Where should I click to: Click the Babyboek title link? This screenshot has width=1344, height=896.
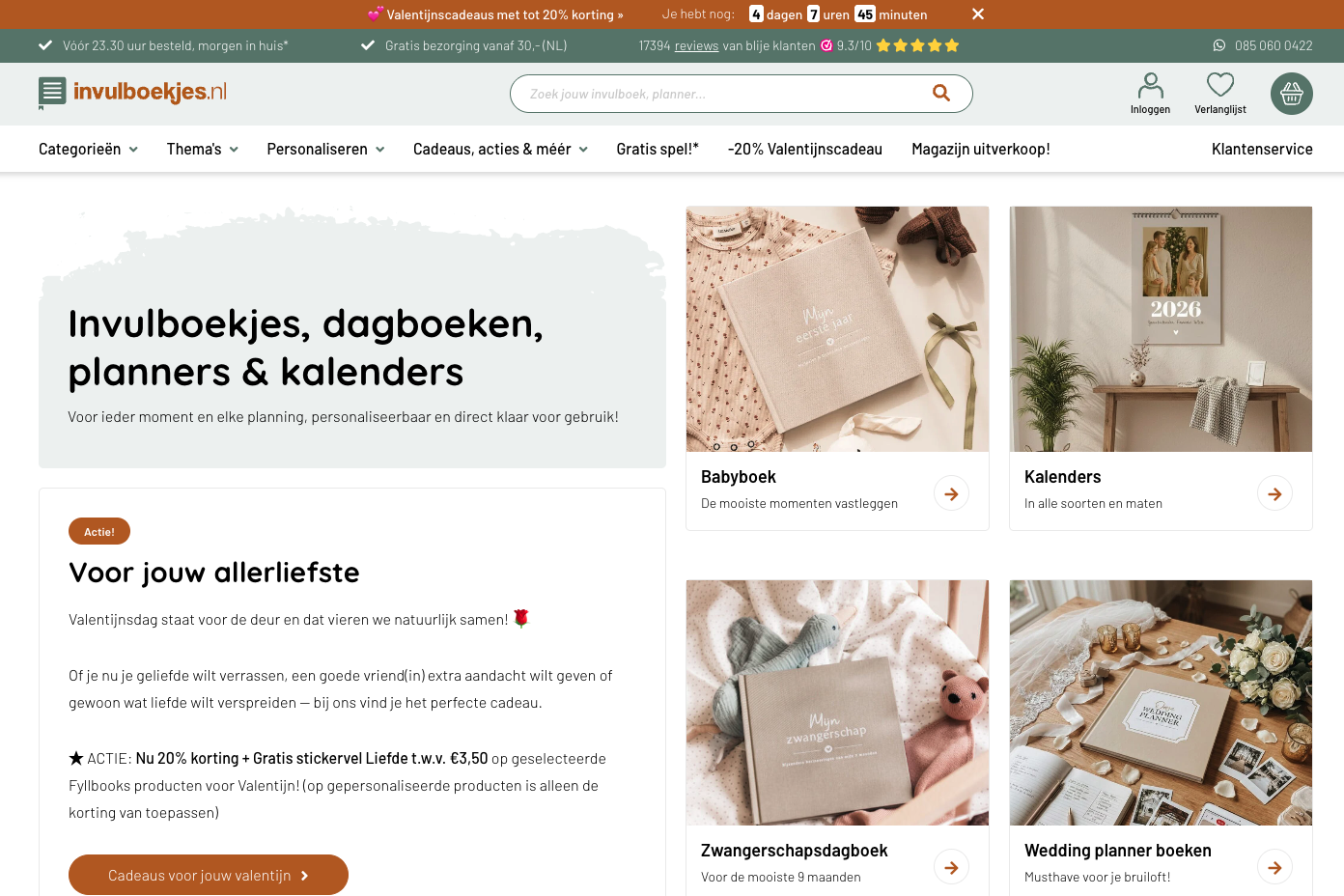click(x=739, y=477)
